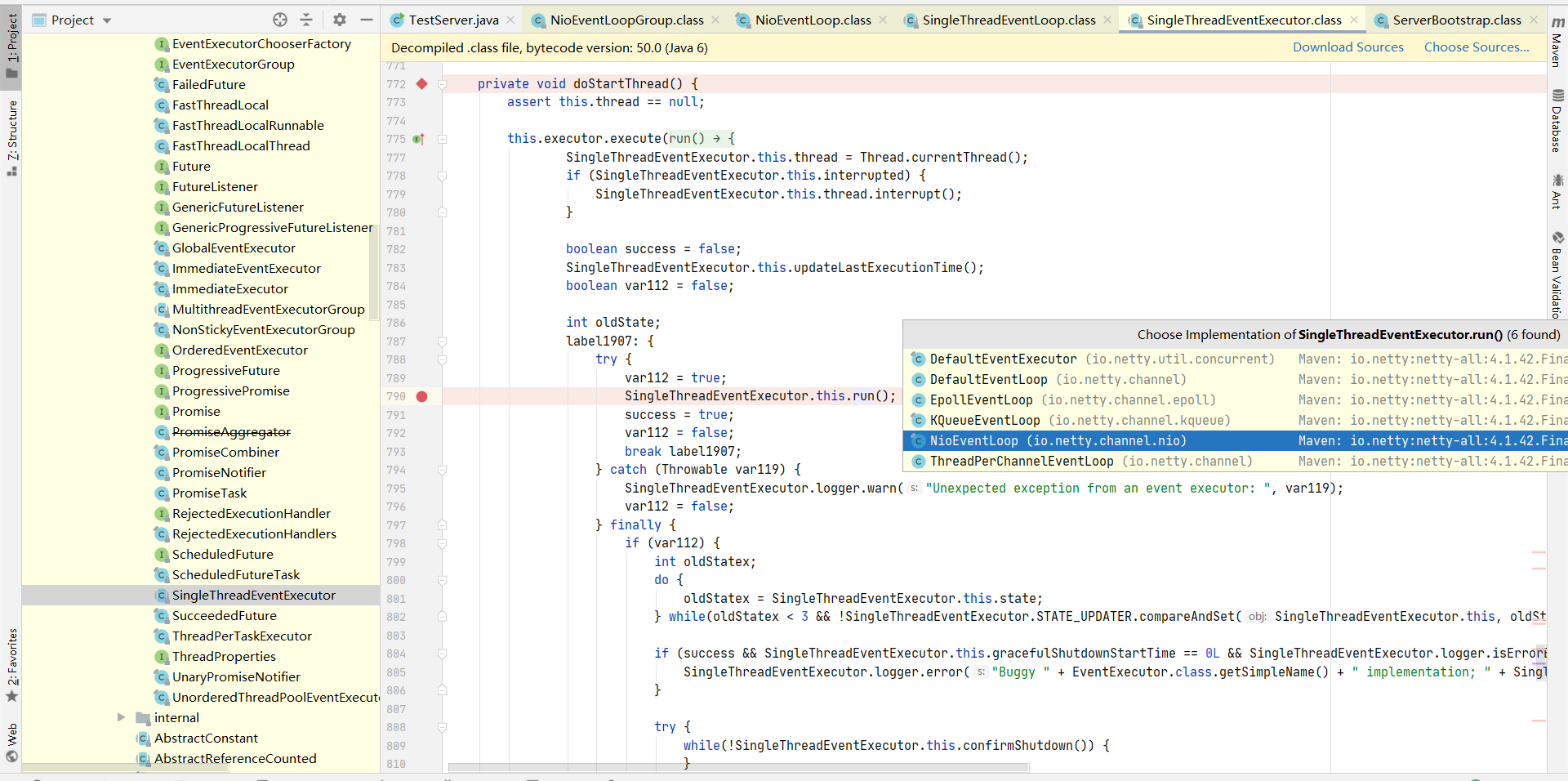Click line number 786 in the gutter

click(396, 323)
